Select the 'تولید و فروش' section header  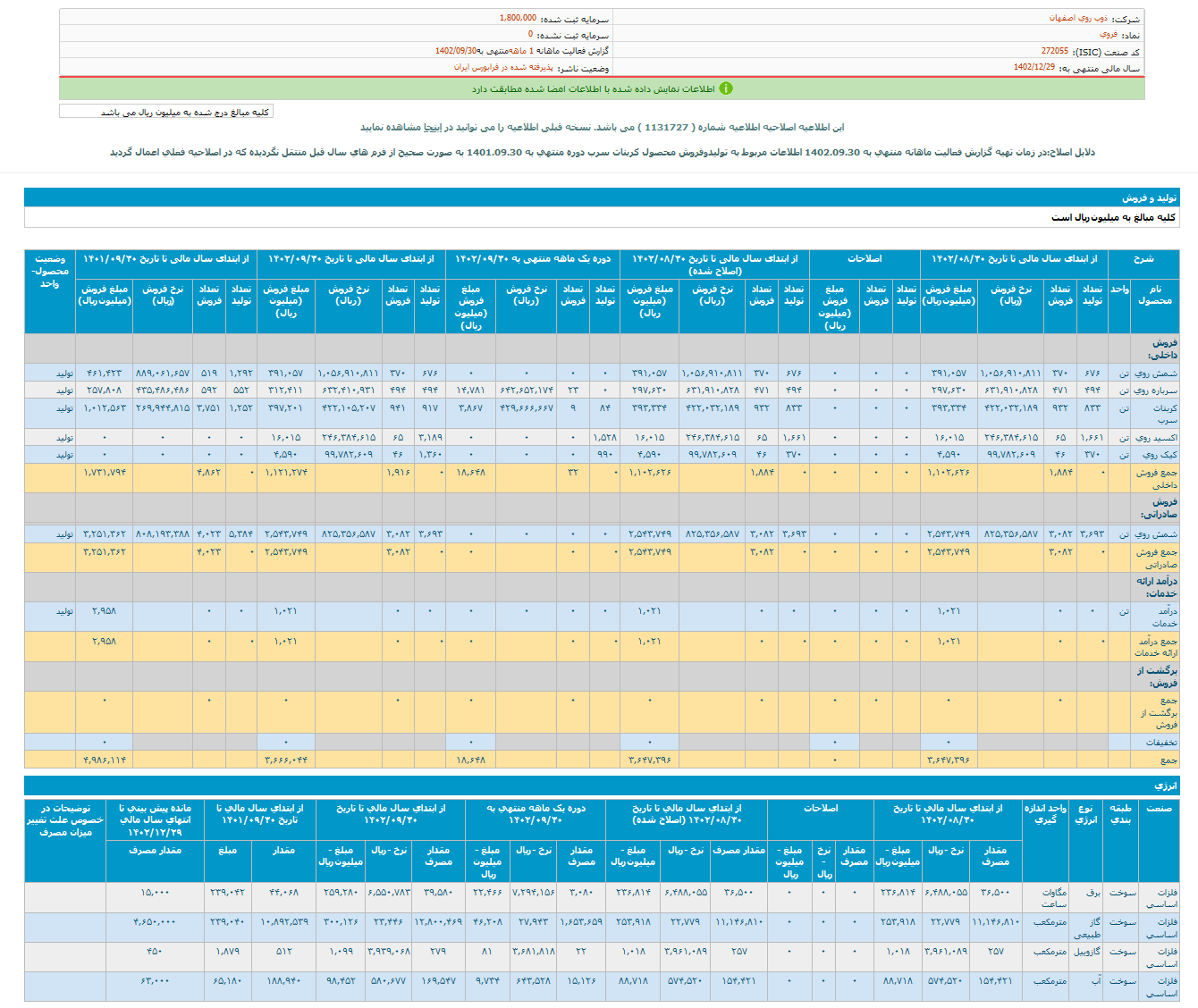click(x=1149, y=197)
